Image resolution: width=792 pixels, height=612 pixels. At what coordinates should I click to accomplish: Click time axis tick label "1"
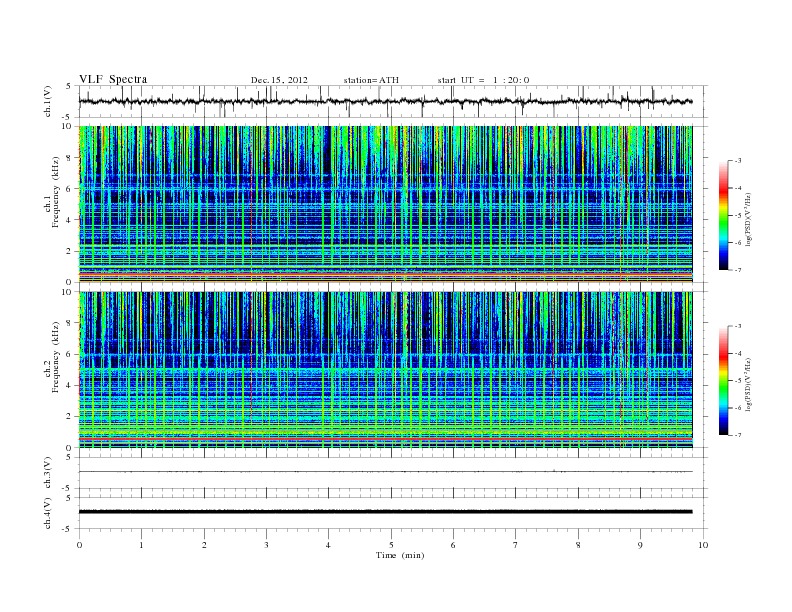tap(141, 545)
